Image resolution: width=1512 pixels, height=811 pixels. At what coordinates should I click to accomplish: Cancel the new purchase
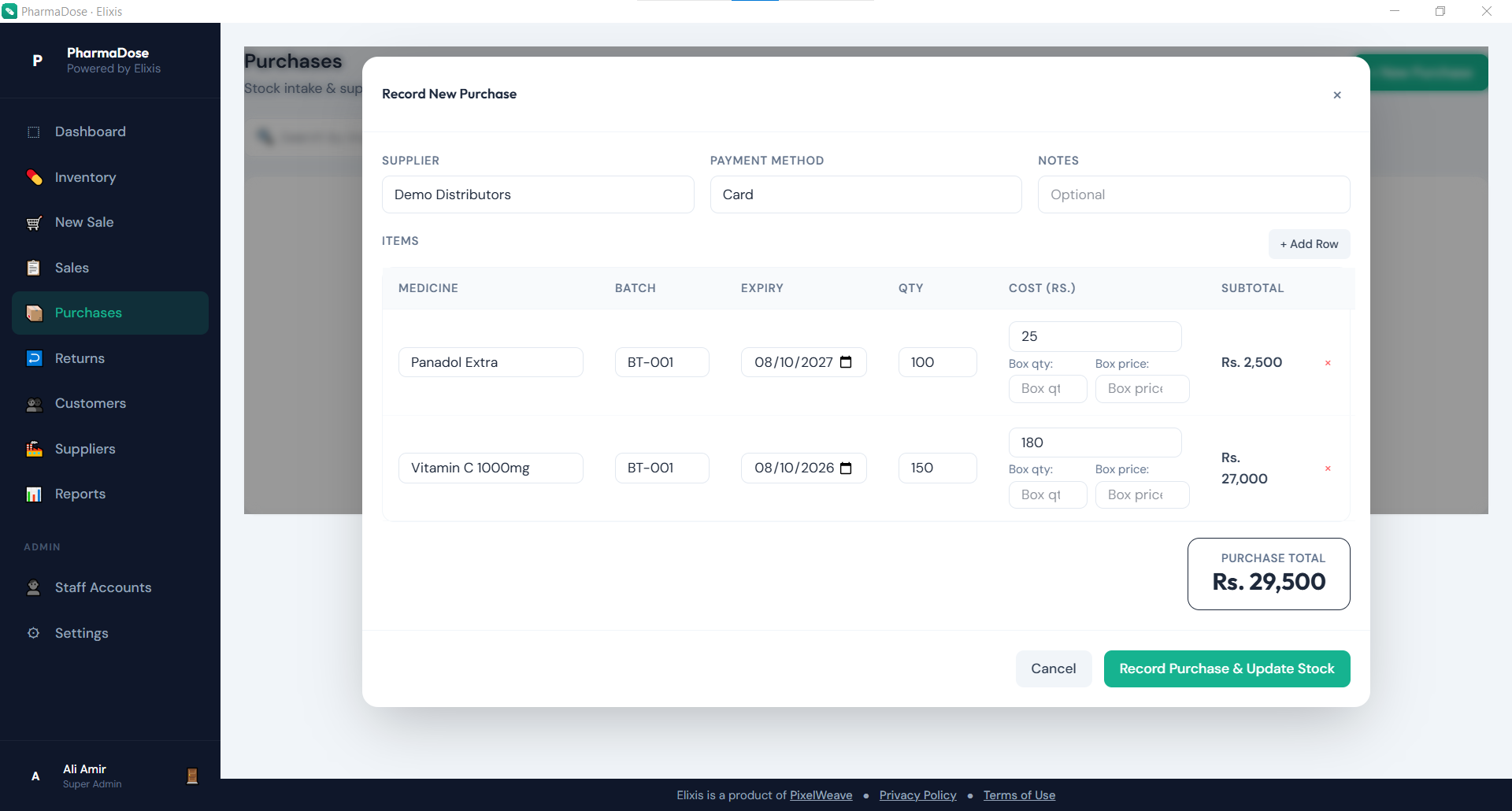[x=1054, y=668]
